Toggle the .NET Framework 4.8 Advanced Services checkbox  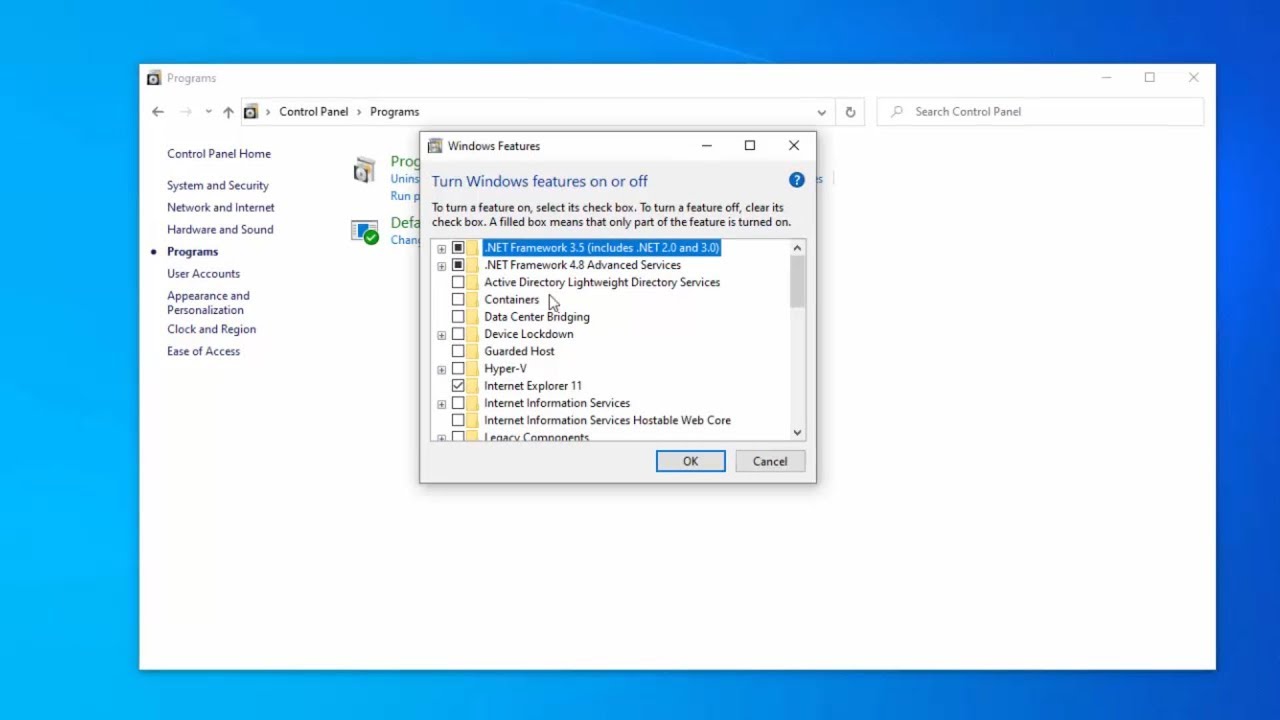(x=458, y=265)
